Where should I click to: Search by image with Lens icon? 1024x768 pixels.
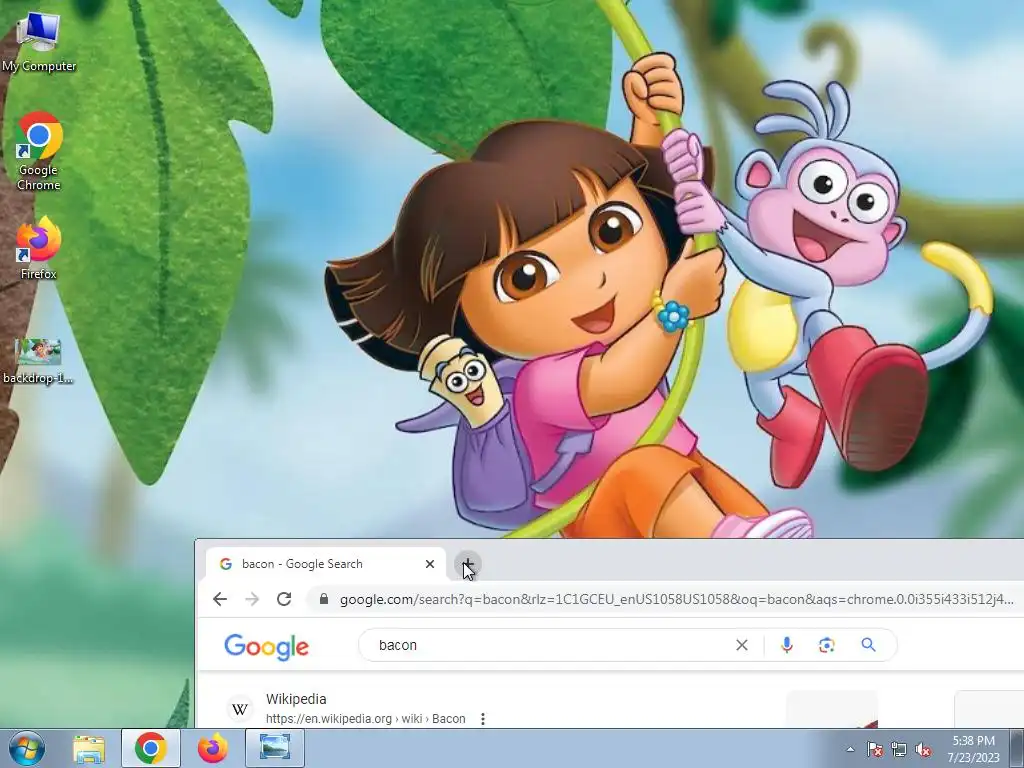point(827,645)
